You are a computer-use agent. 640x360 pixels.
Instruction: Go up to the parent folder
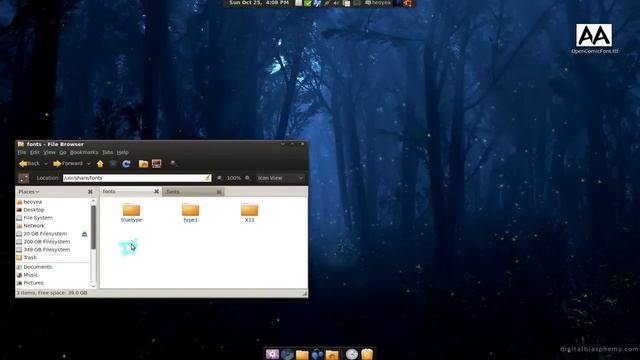[x=100, y=164]
